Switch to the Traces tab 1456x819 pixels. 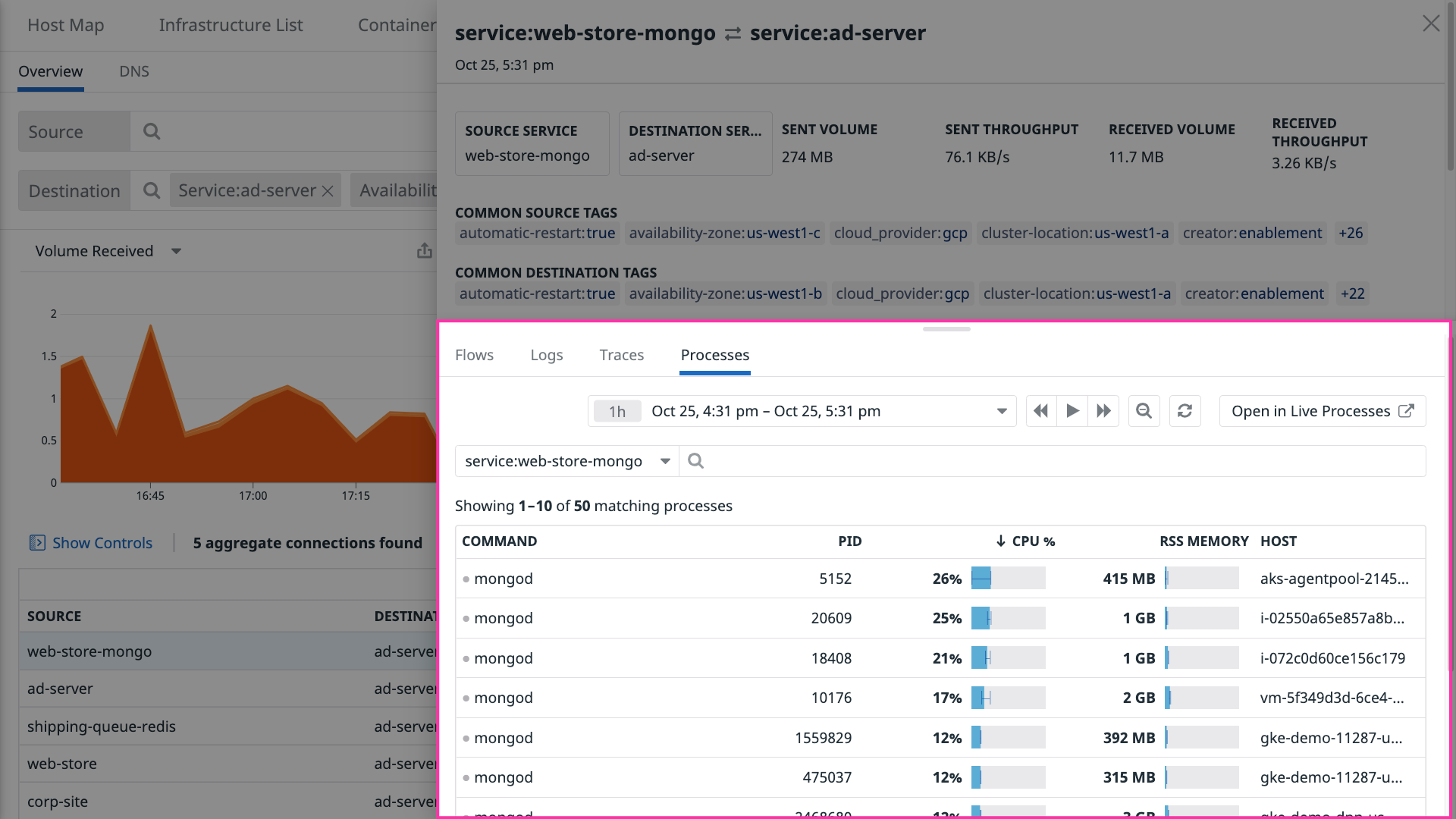click(621, 354)
